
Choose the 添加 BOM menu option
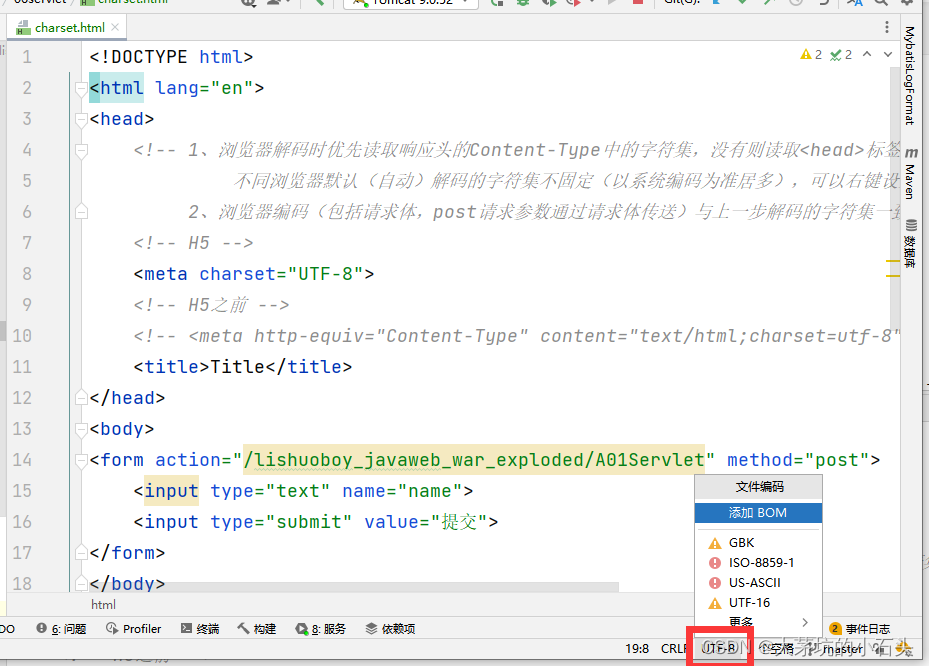pyautogui.click(x=758, y=512)
